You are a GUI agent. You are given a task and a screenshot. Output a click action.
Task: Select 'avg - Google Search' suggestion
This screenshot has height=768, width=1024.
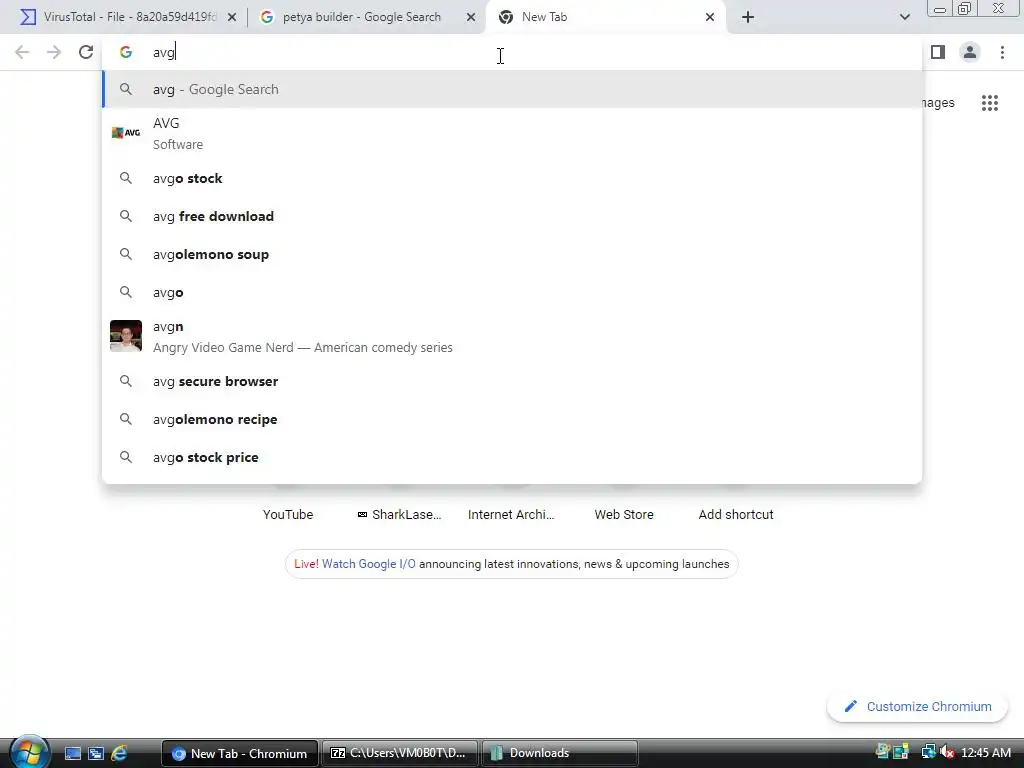(x=512, y=89)
